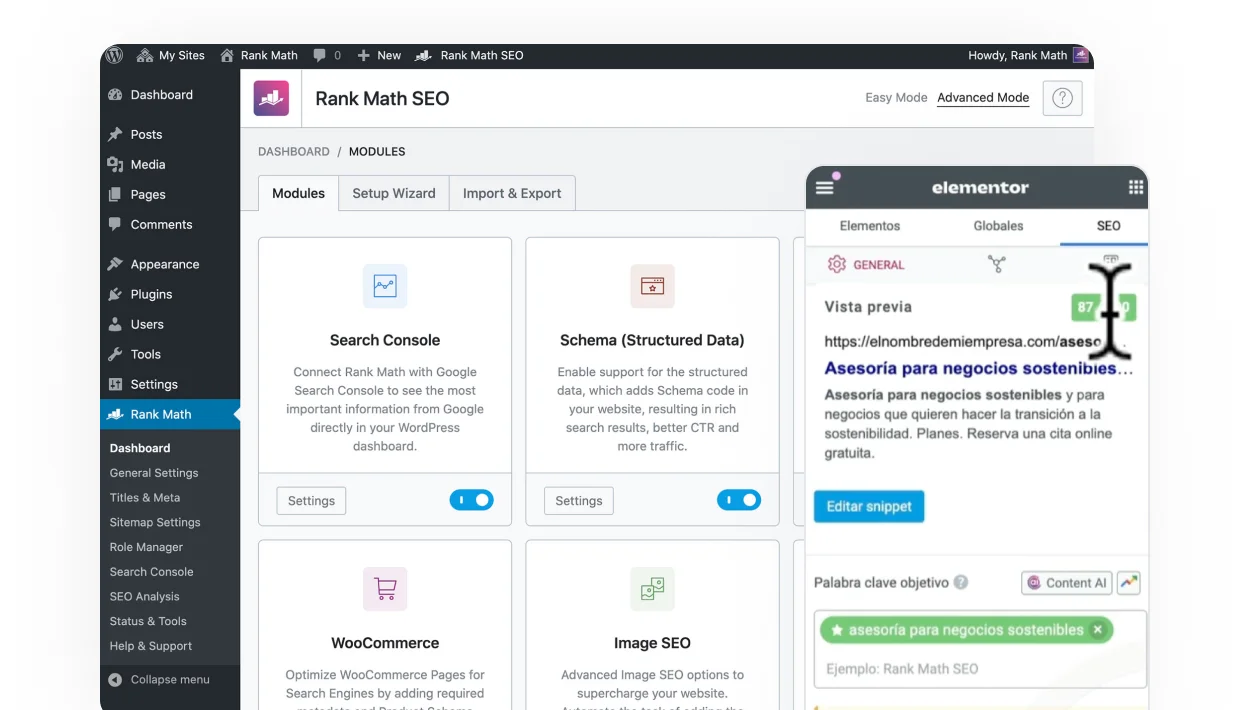
Task: Switch to Easy Mode
Action: tap(896, 98)
